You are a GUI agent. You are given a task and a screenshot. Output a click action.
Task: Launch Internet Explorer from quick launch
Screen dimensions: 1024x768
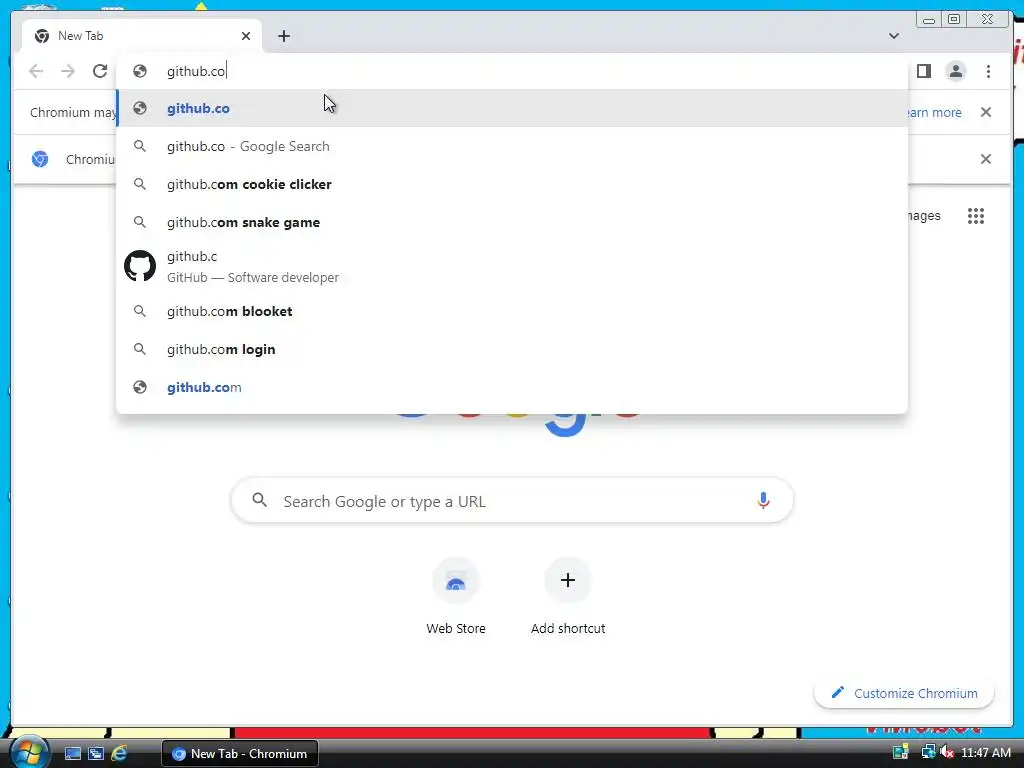pyautogui.click(x=120, y=754)
